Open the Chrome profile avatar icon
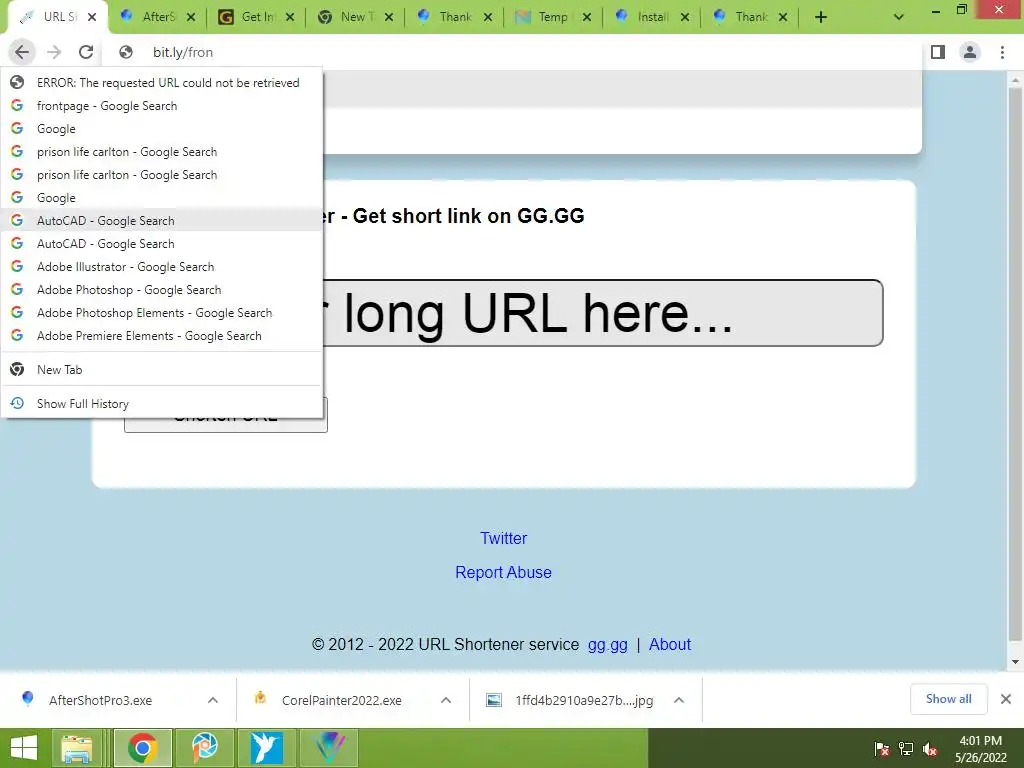This screenshot has height=768, width=1024. click(x=970, y=52)
